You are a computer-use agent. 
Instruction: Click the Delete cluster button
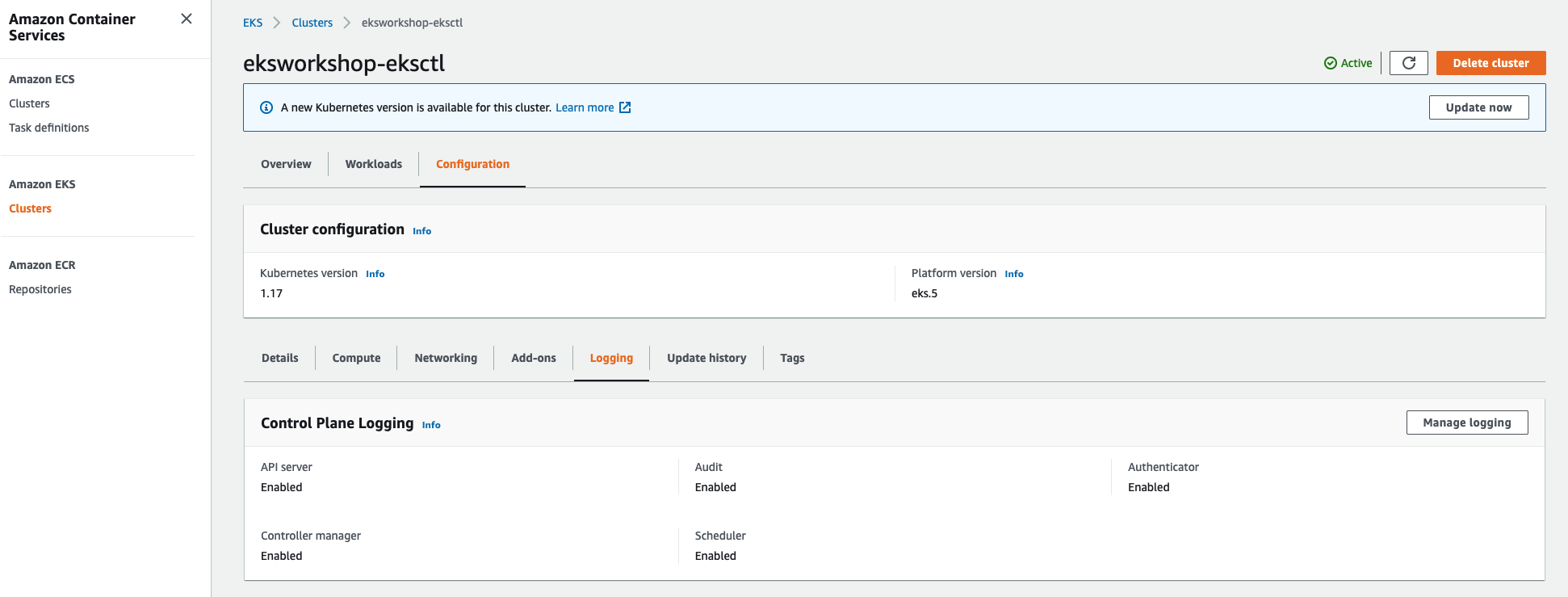[1490, 63]
